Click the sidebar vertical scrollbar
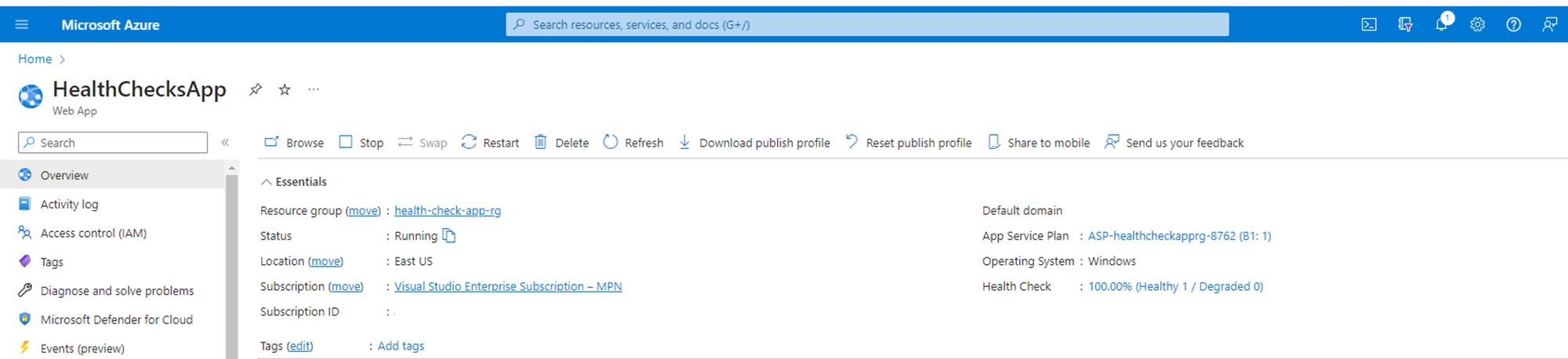 pyautogui.click(x=231, y=267)
